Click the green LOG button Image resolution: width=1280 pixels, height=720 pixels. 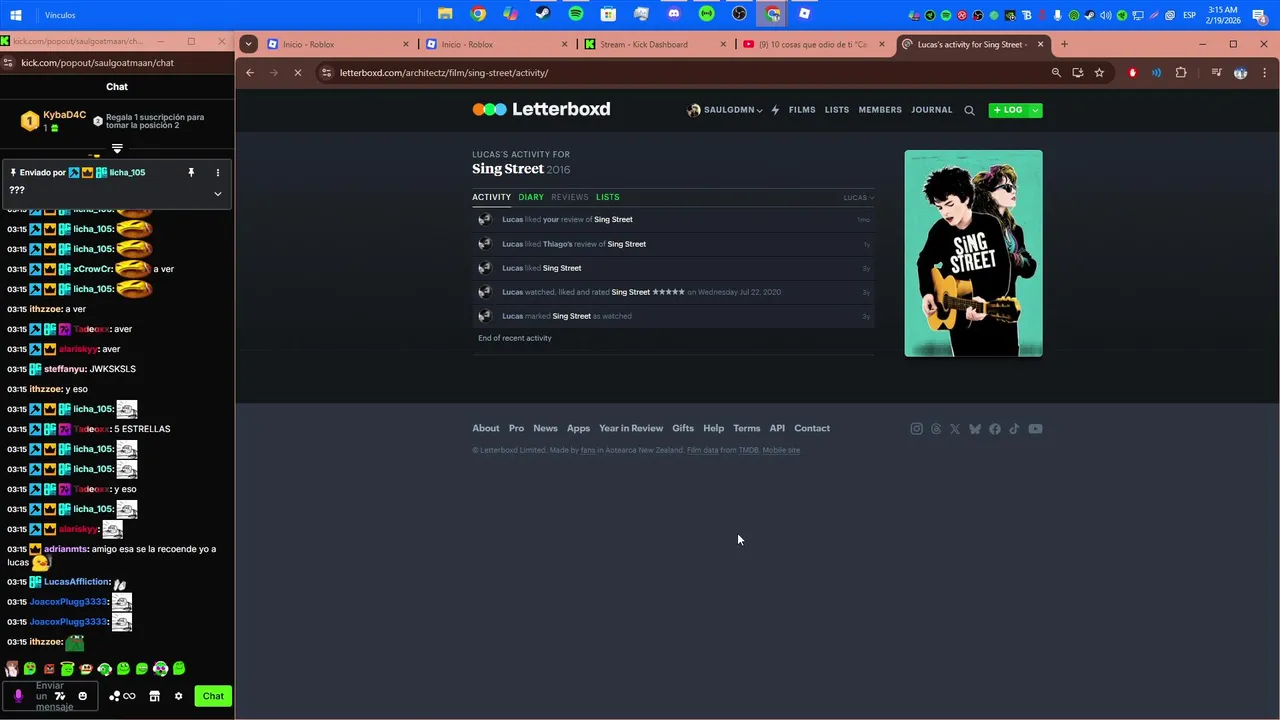[1008, 110]
